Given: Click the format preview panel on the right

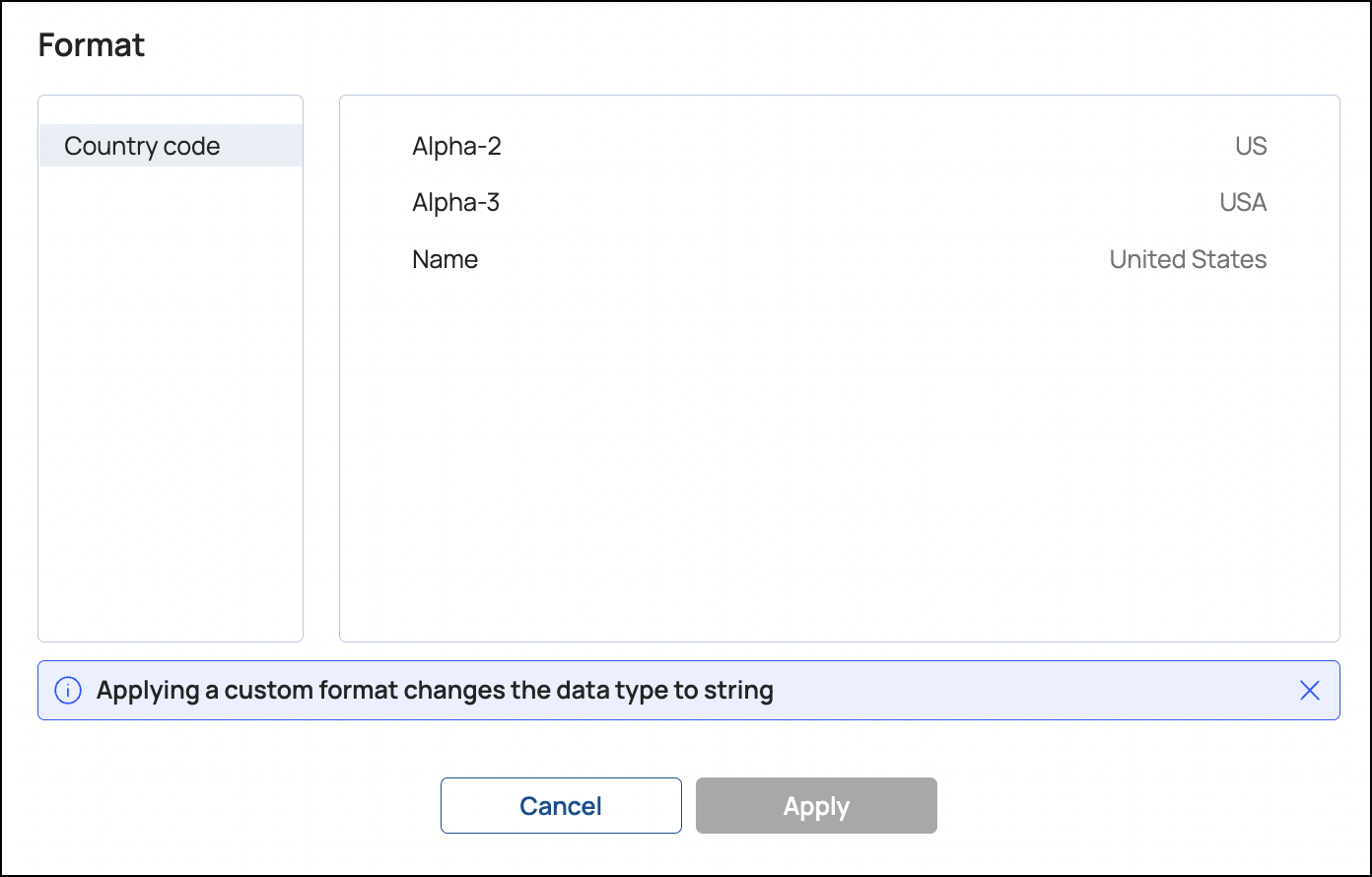Looking at the screenshot, I should pos(839,443).
